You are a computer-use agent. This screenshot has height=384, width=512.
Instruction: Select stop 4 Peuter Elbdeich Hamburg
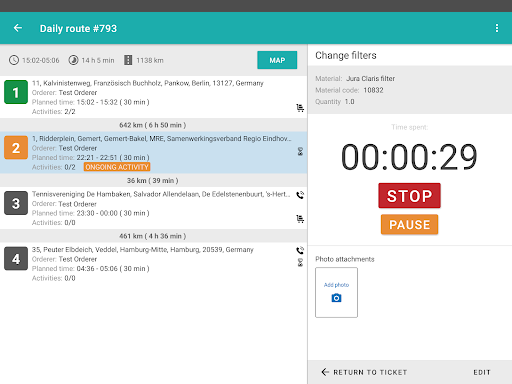pos(153,263)
